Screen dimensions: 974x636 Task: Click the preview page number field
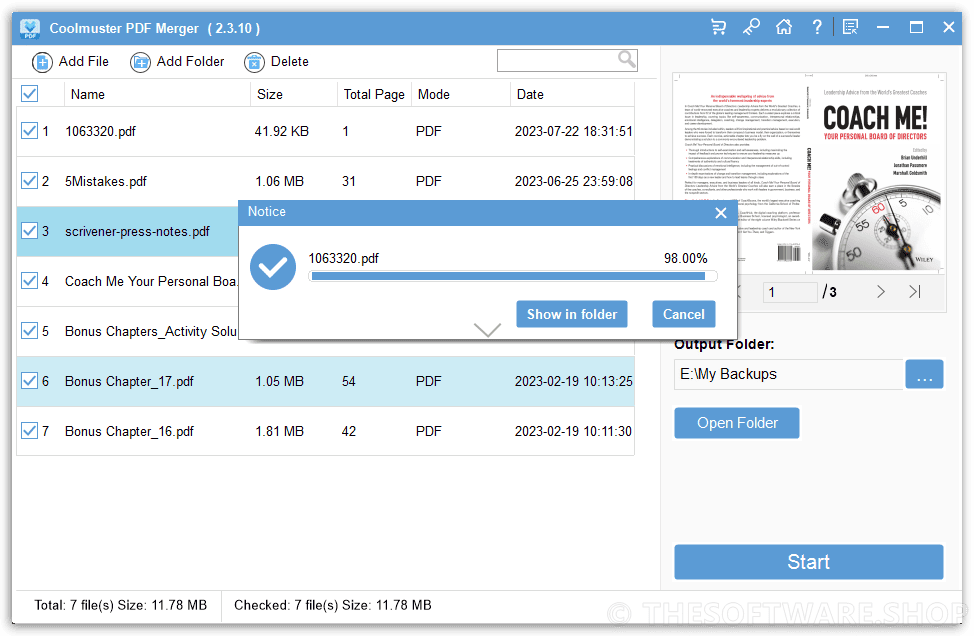coord(790,292)
